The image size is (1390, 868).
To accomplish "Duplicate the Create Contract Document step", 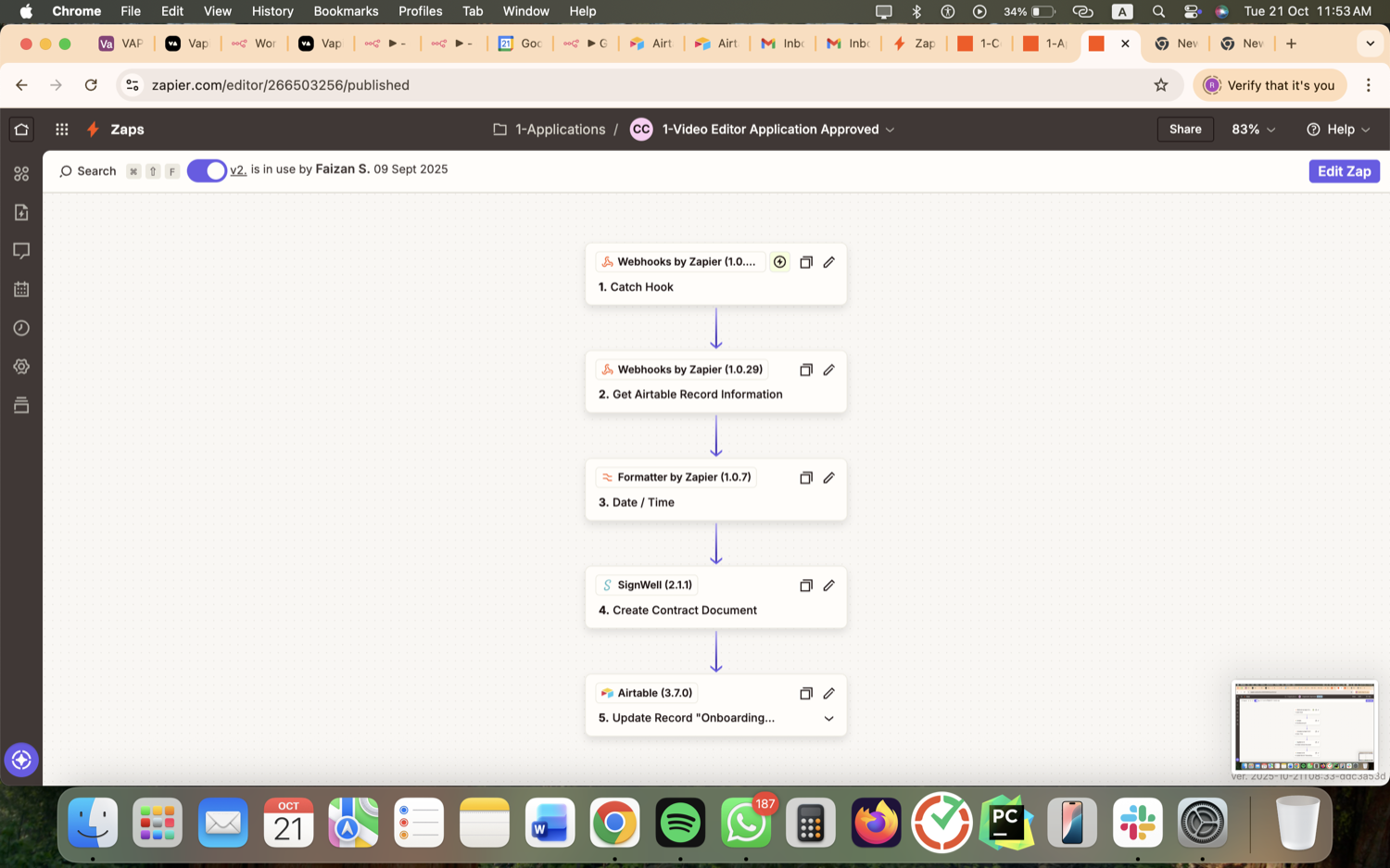I will coord(806,585).
